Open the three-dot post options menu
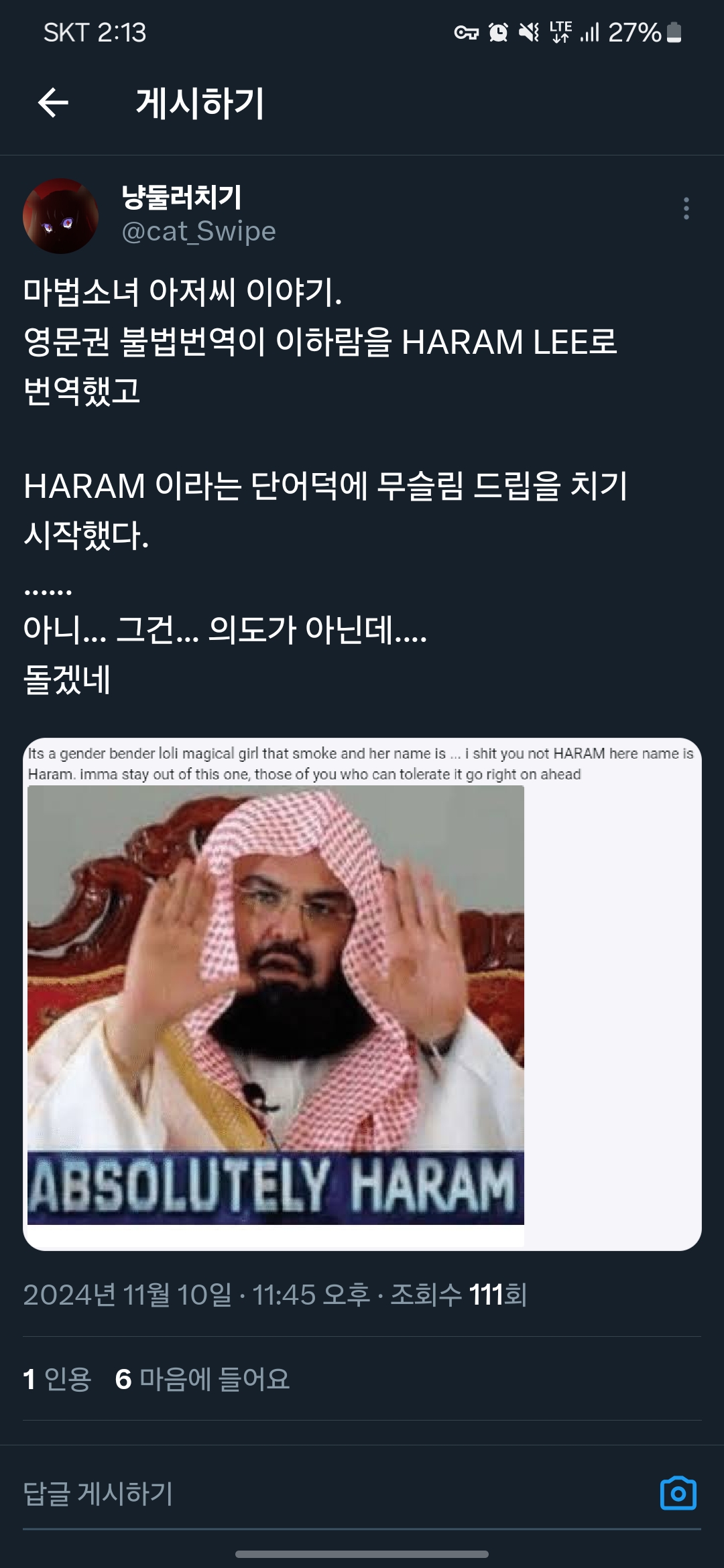The height and width of the screenshot is (1568, 724). [686, 208]
